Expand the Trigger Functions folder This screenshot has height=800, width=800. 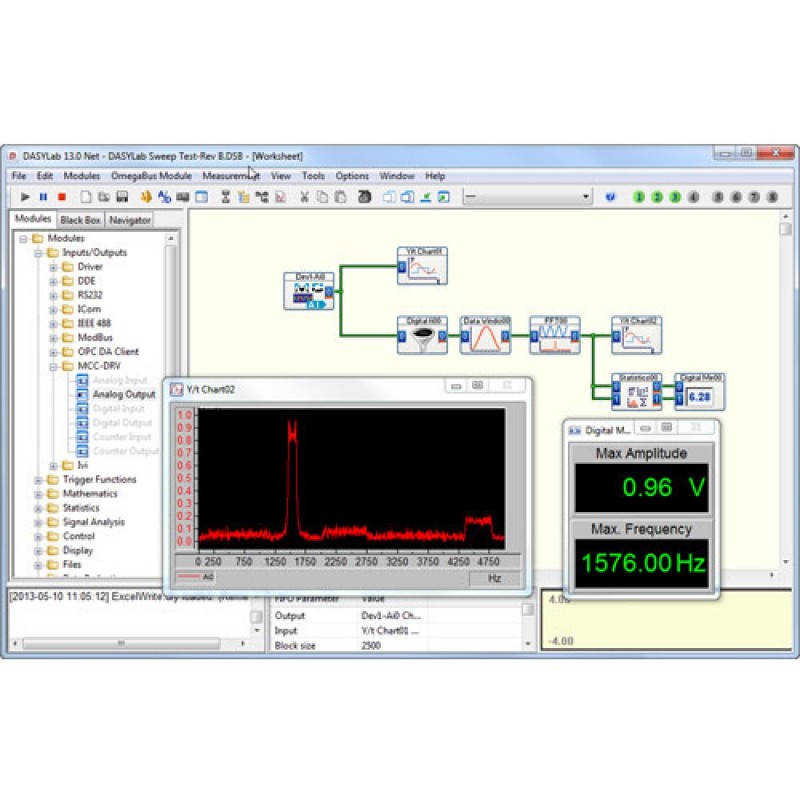click(38, 480)
